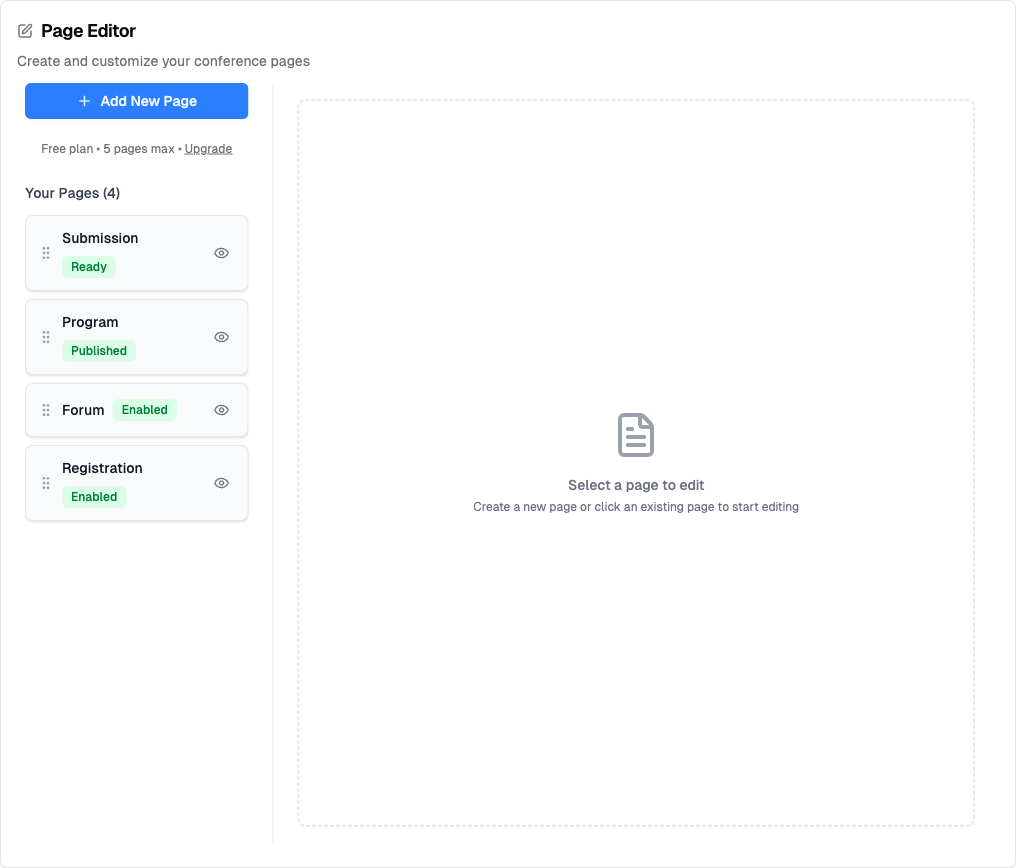The image size is (1016, 868).
Task: Click the Enabled badge under Registration
Action: [x=94, y=497]
